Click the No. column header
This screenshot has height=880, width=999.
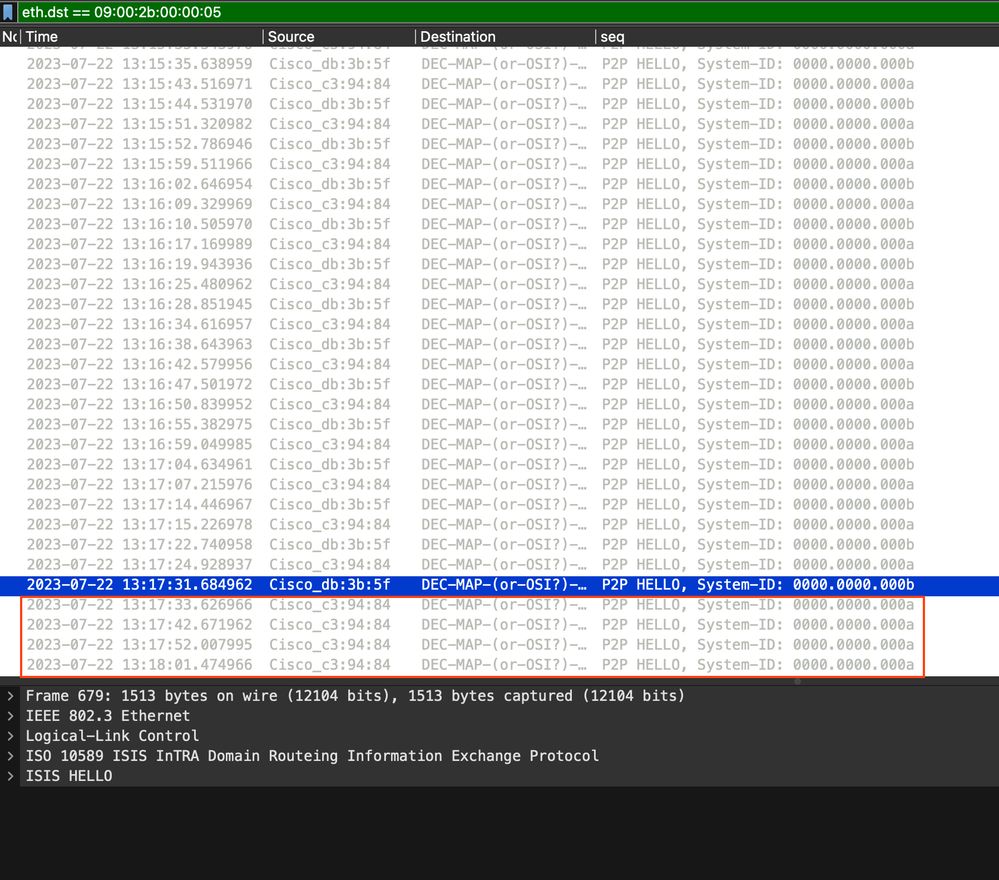click(10, 37)
